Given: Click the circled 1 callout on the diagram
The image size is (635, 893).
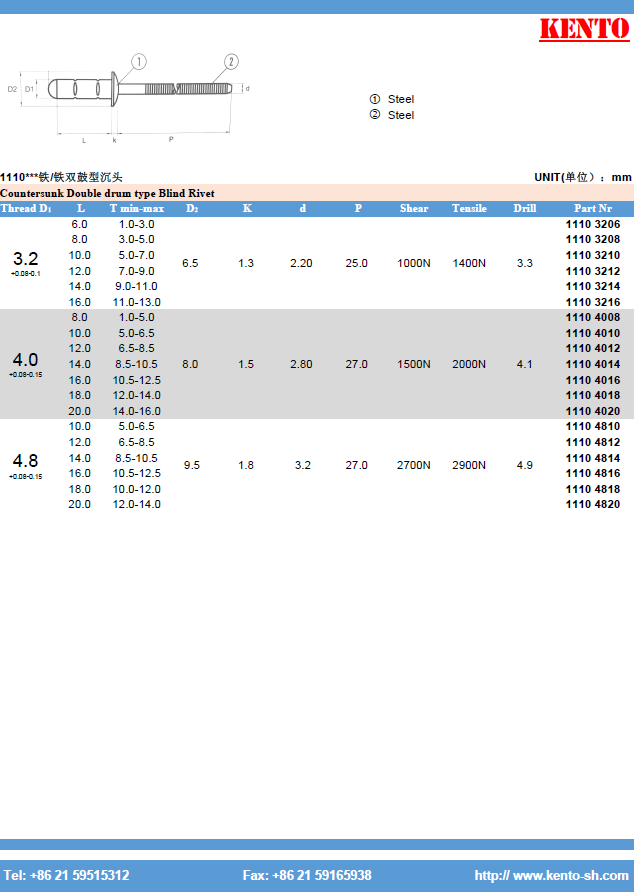Looking at the screenshot, I should (x=139, y=62).
